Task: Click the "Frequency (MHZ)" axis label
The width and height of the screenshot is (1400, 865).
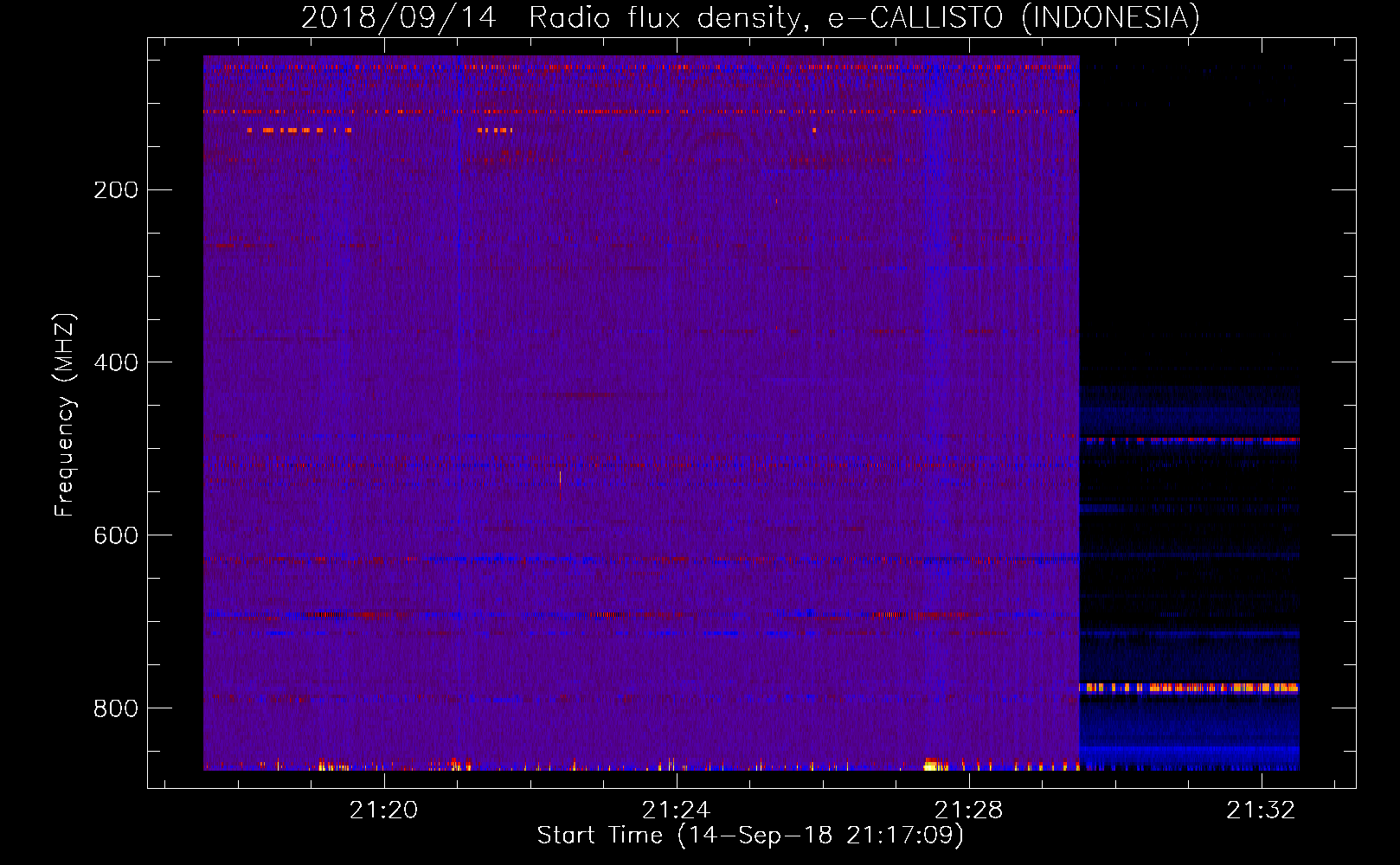Action: (x=65, y=415)
